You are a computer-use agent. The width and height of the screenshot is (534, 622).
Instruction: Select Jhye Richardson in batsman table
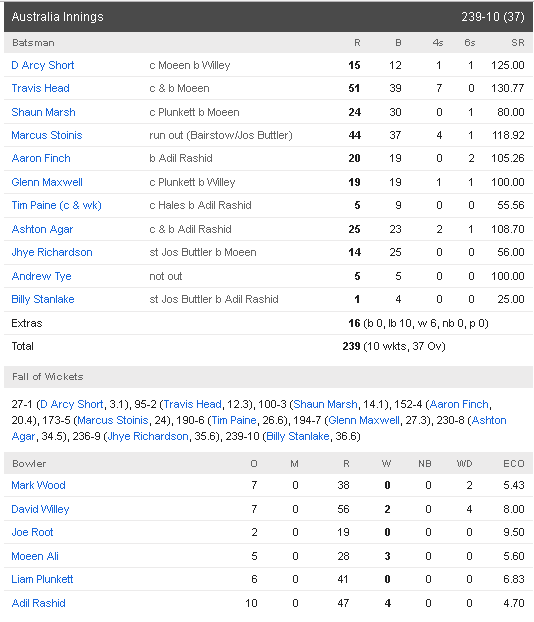tap(52, 252)
